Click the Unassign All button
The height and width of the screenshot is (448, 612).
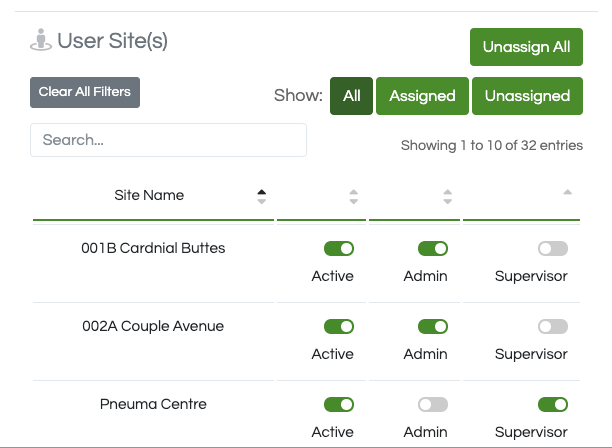(526, 47)
